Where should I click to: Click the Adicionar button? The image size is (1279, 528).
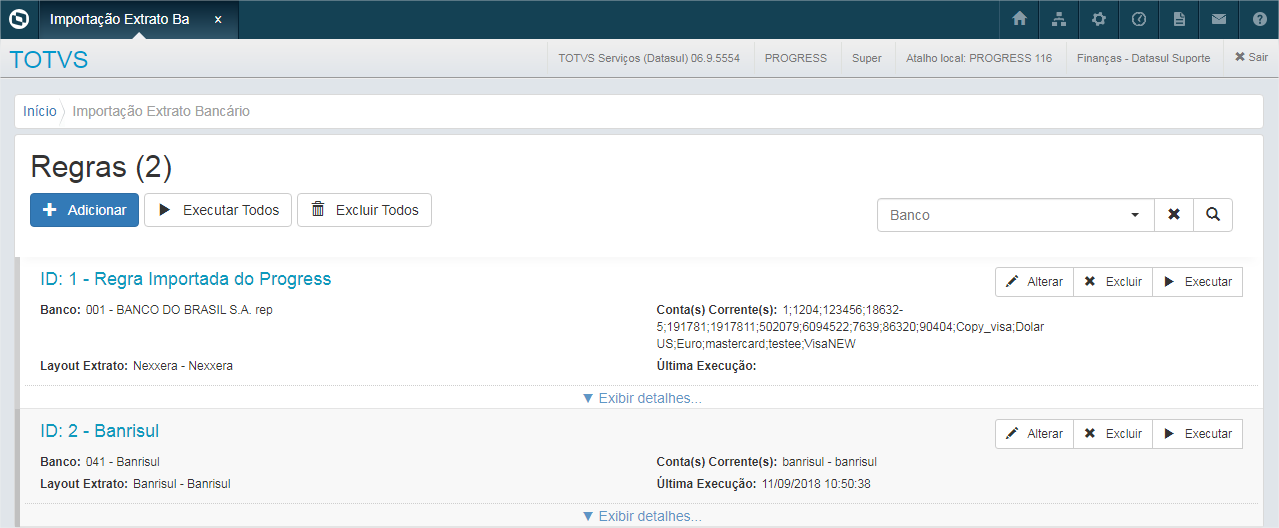click(x=84, y=210)
